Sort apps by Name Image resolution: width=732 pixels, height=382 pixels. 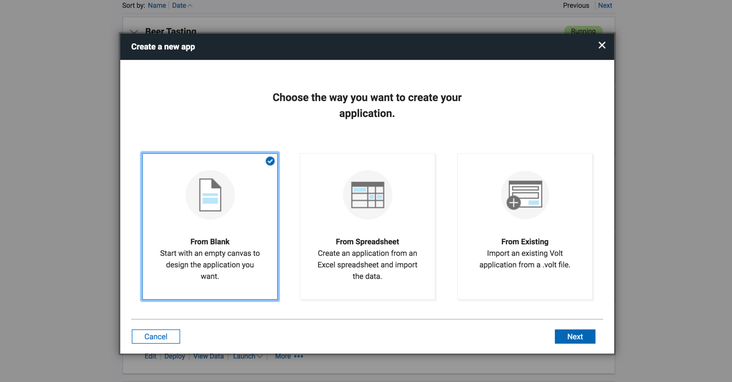(156, 6)
